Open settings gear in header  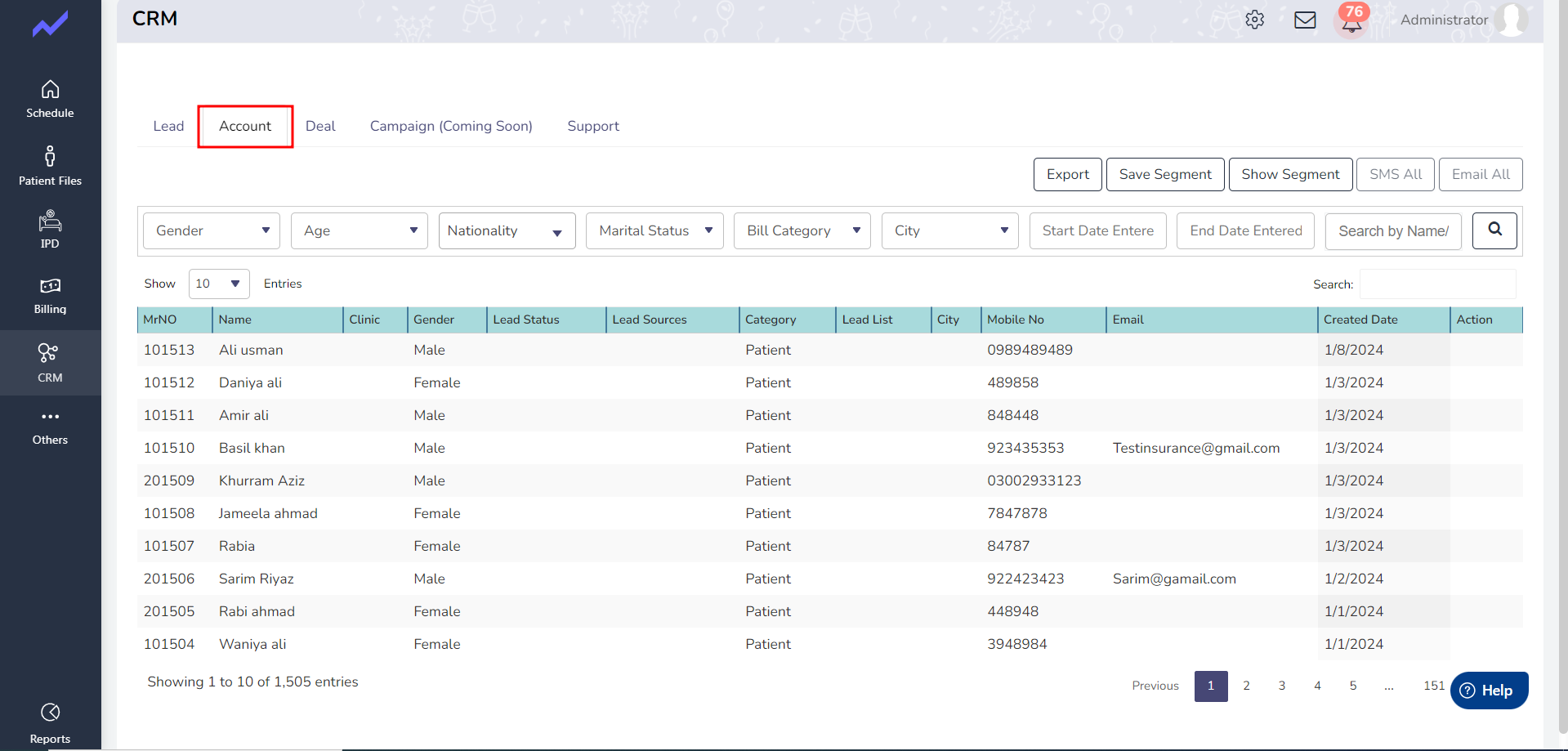tap(1254, 20)
